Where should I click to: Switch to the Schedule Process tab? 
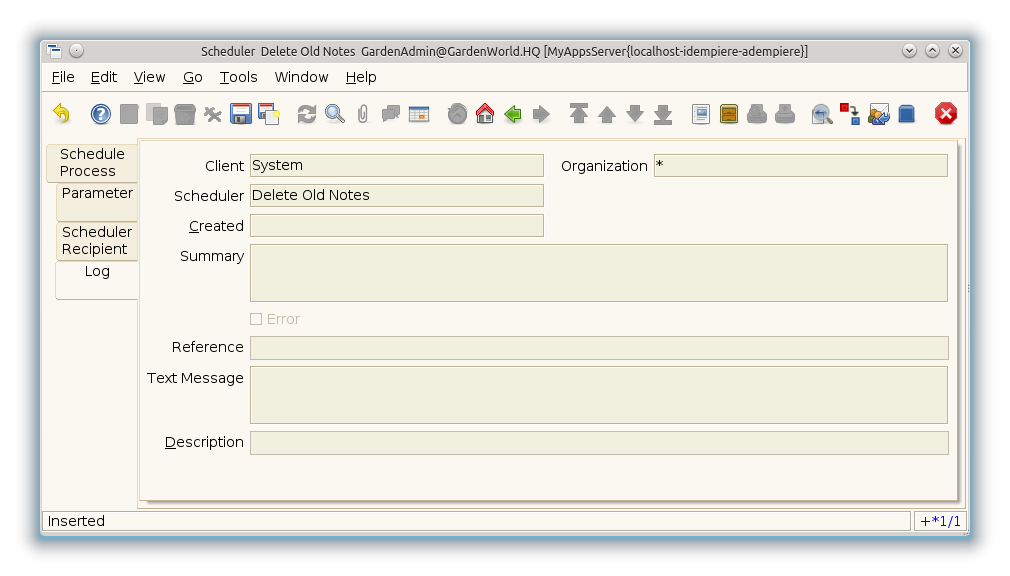[92, 163]
